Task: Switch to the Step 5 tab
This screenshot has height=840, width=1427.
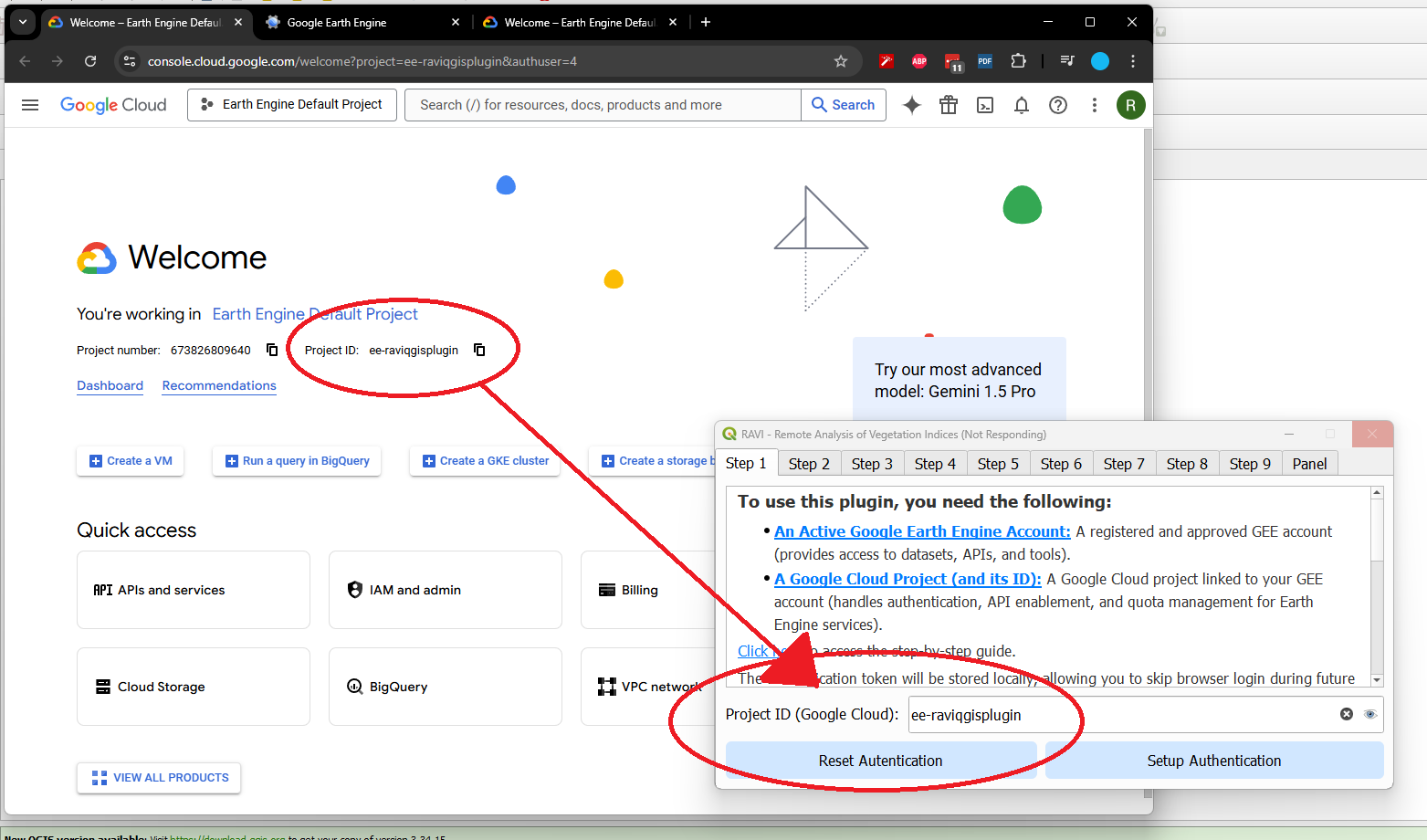Action: click(x=998, y=463)
